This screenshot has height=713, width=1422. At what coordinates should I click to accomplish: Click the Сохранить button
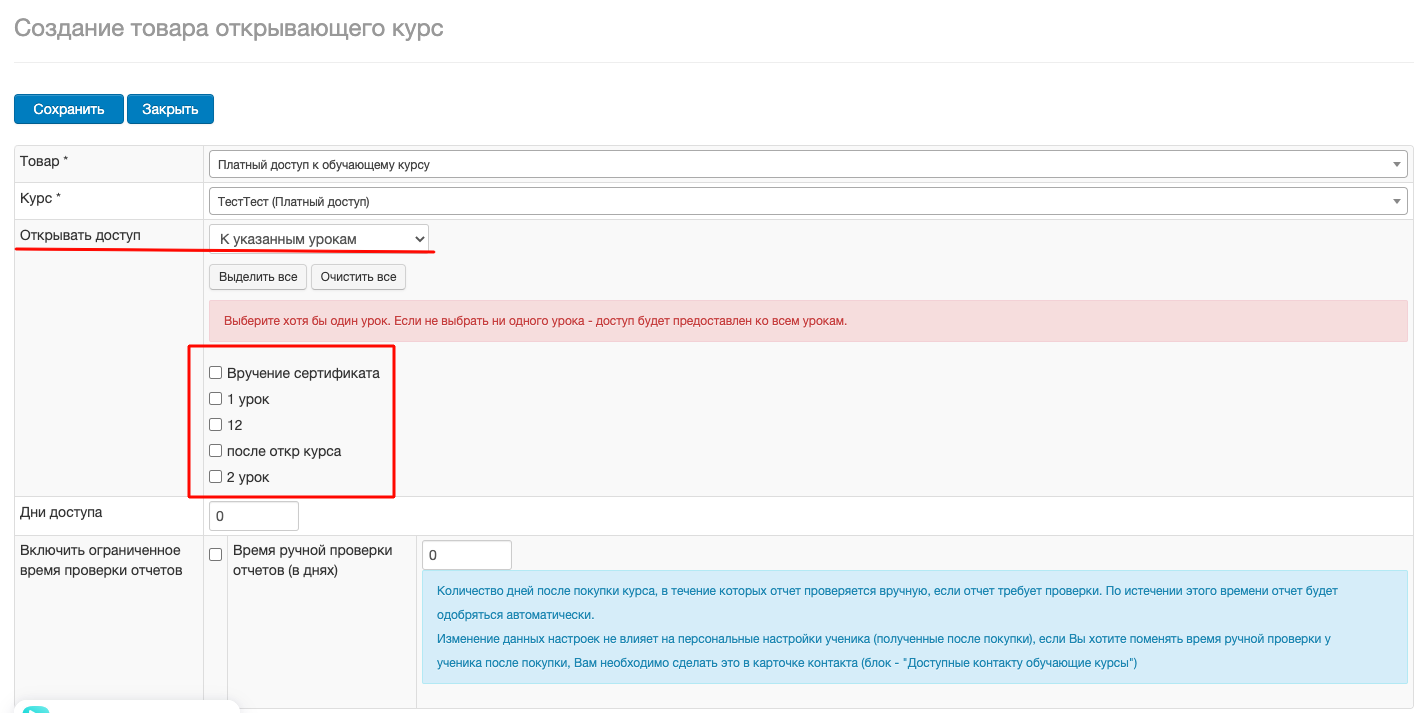click(x=68, y=109)
